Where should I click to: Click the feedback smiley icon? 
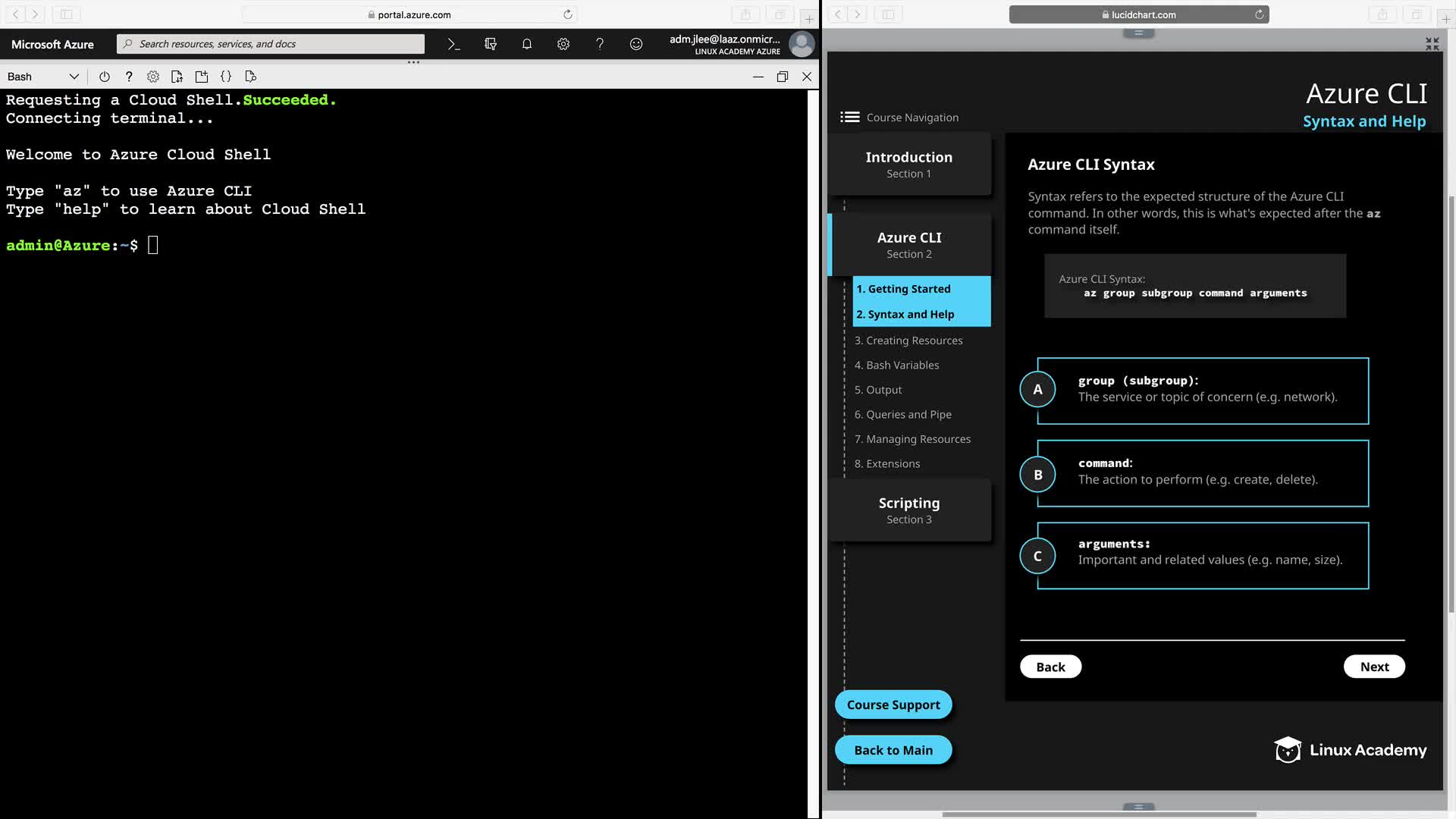(x=636, y=44)
